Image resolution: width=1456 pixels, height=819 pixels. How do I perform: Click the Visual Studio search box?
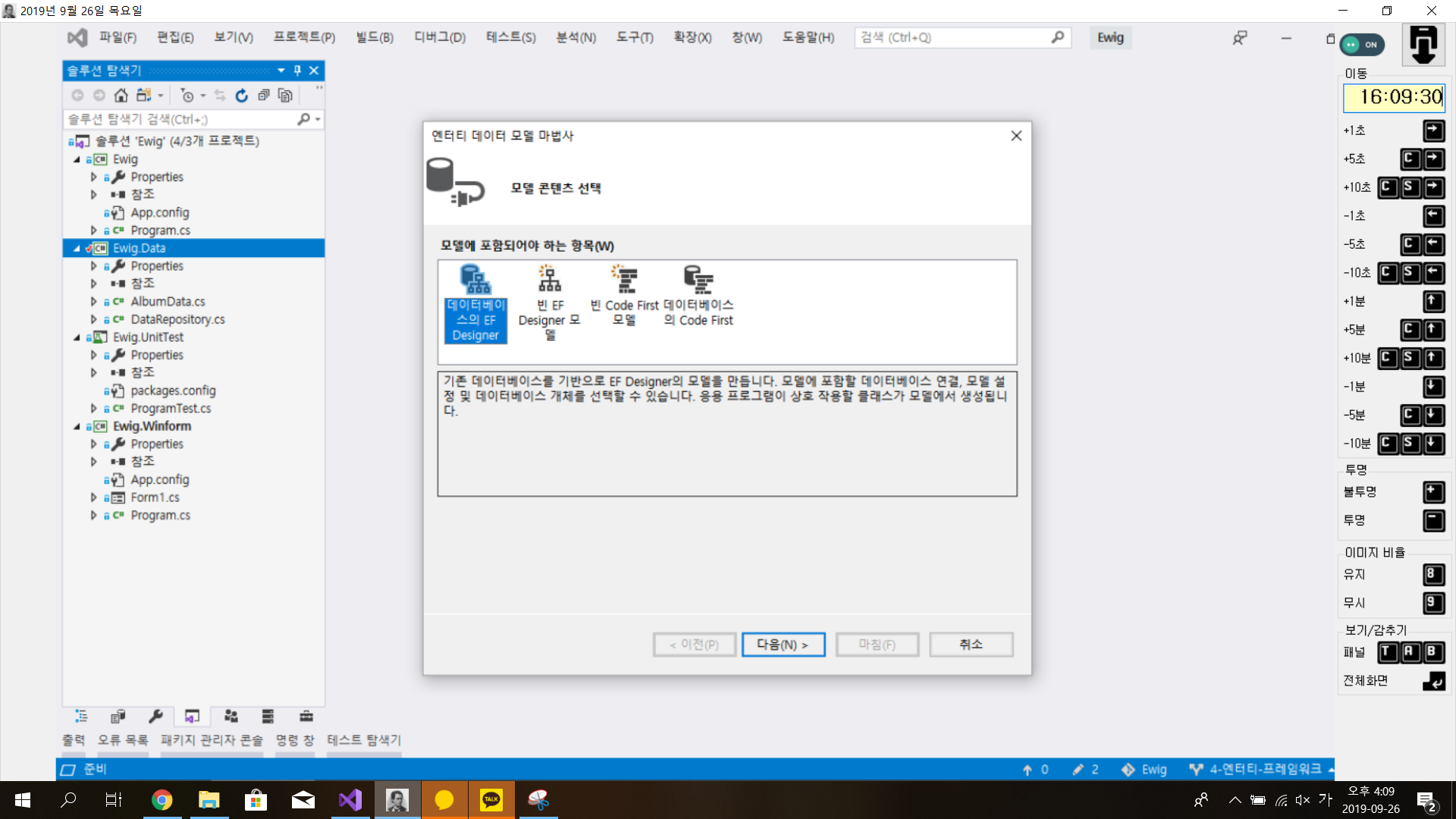tap(954, 37)
